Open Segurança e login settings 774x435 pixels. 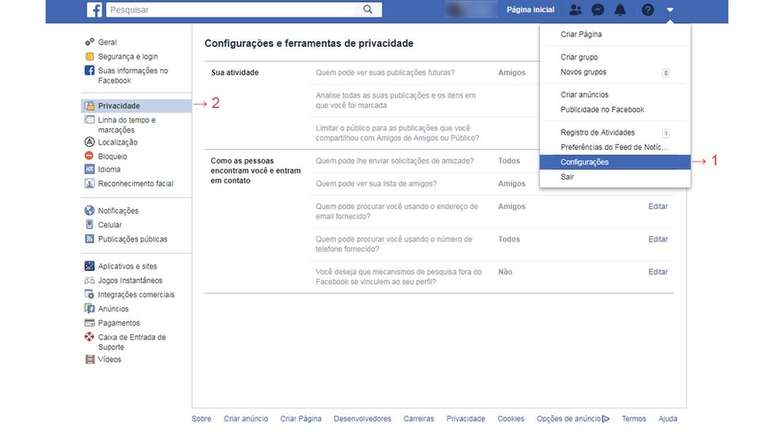click(x=128, y=57)
